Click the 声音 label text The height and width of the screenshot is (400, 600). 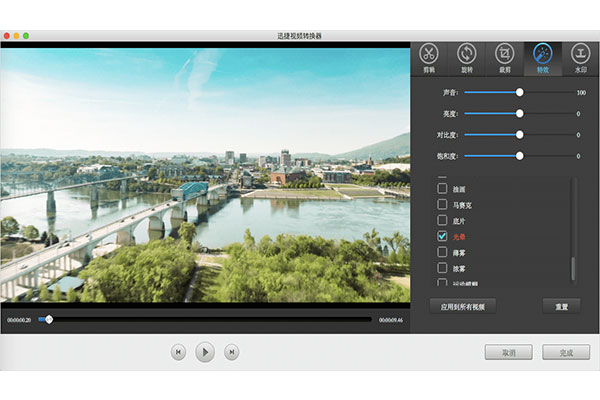[x=450, y=93]
